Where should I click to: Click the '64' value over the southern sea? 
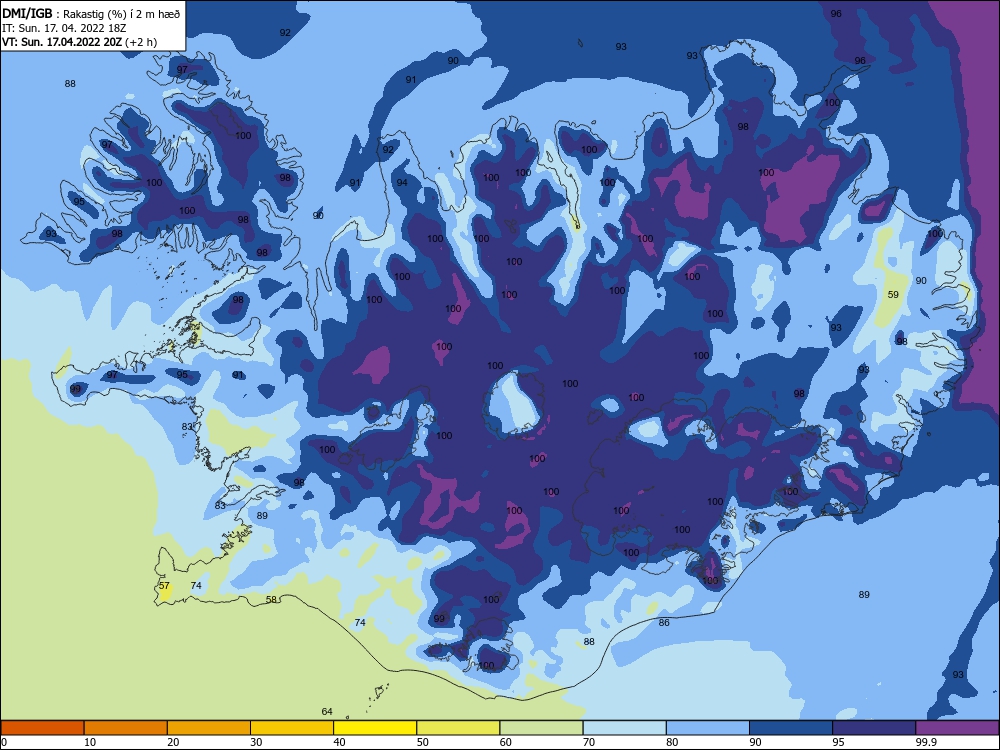[327, 711]
